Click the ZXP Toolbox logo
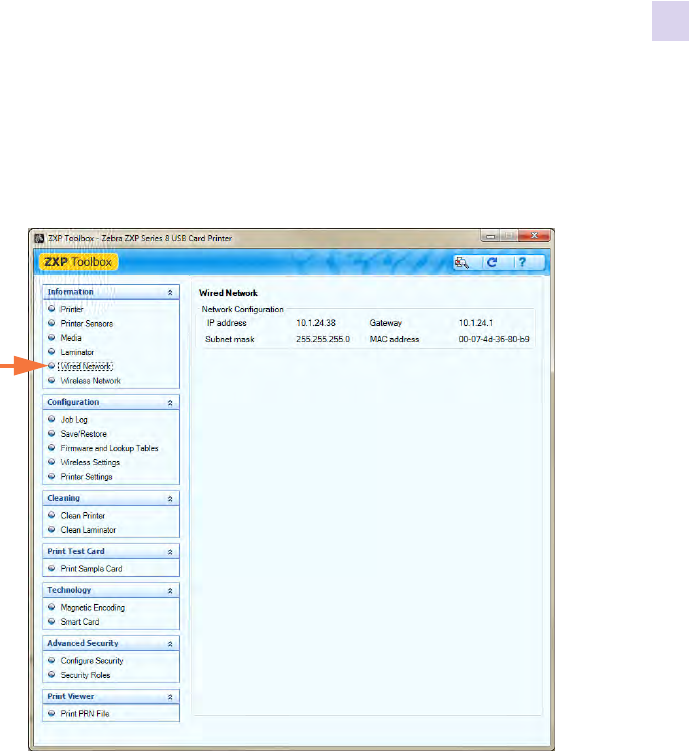Image resolution: width=691 pixels, height=751 pixels. pyautogui.click(x=78, y=262)
